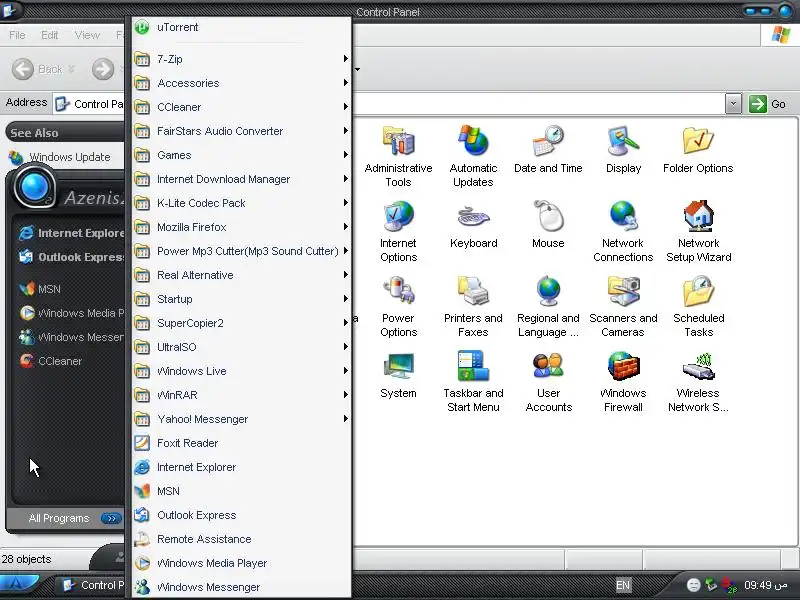Expand Power Mp3 Cutter folder
The image size is (800, 600).
point(242,251)
